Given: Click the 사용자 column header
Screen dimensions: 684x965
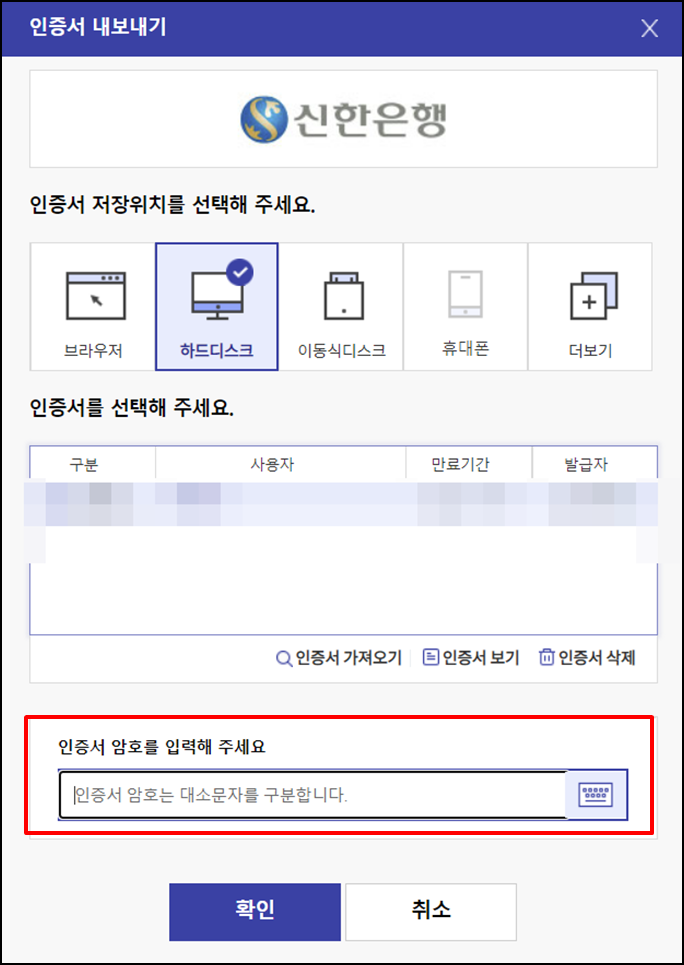Looking at the screenshot, I should [280, 464].
